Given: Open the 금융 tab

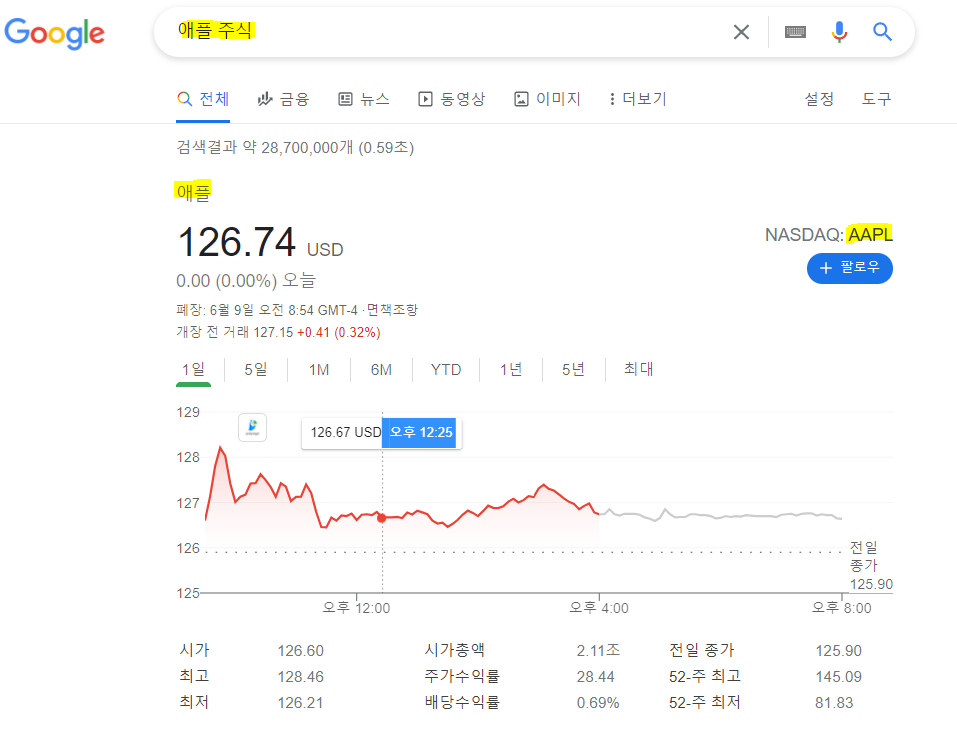Looking at the screenshot, I should pyautogui.click(x=284, y=99).
